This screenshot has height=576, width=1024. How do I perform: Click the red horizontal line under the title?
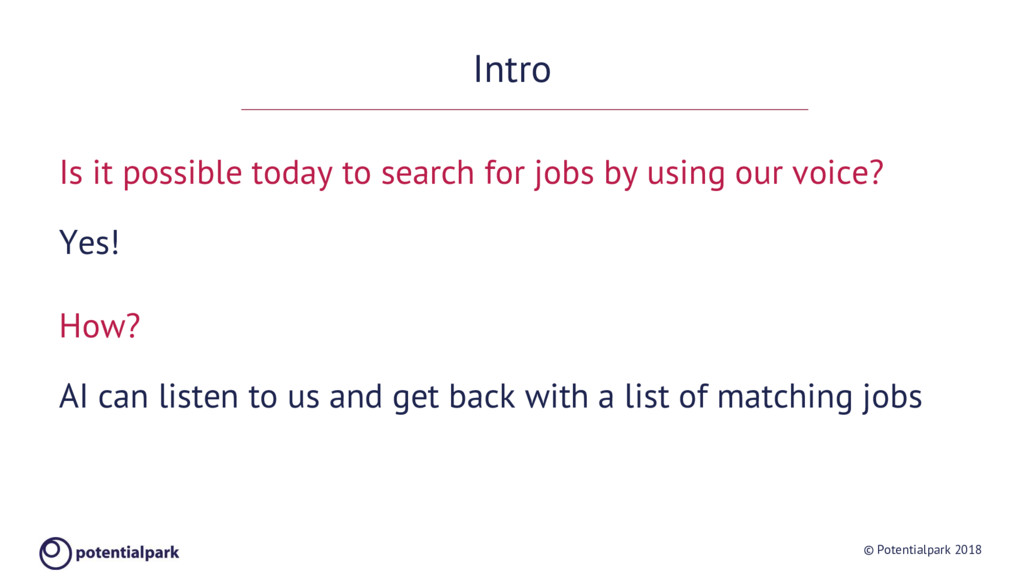point(524,109)
